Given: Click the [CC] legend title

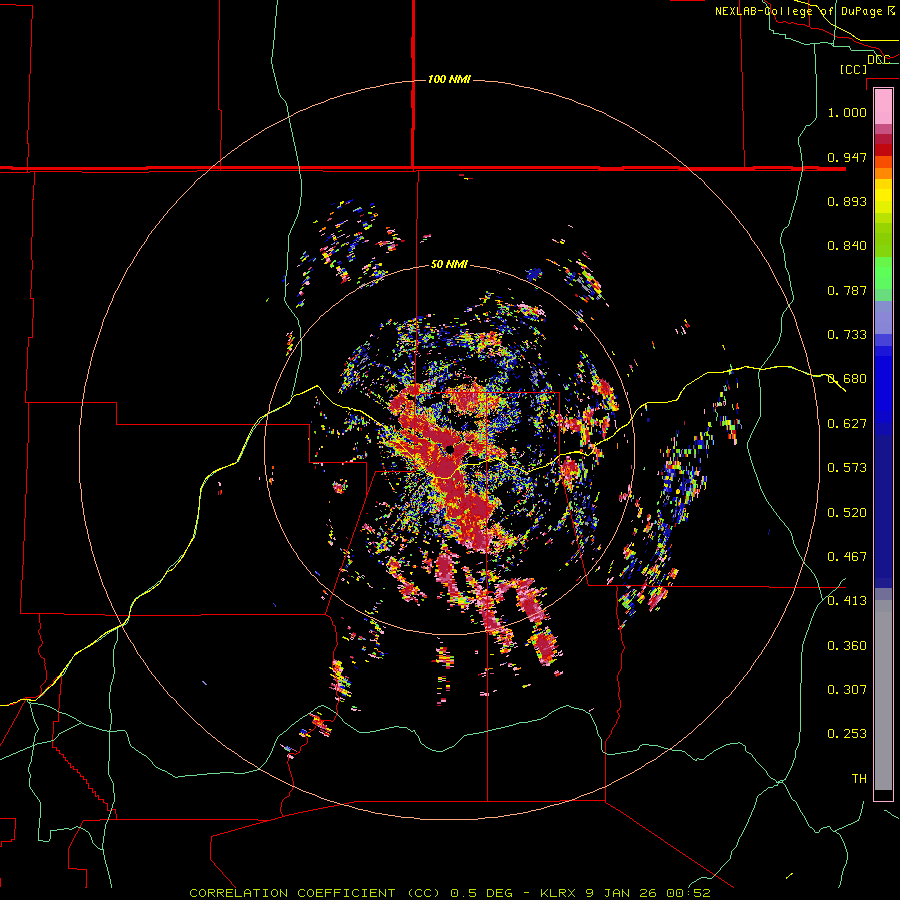Looking at the screenshot, I should point(854,69).
